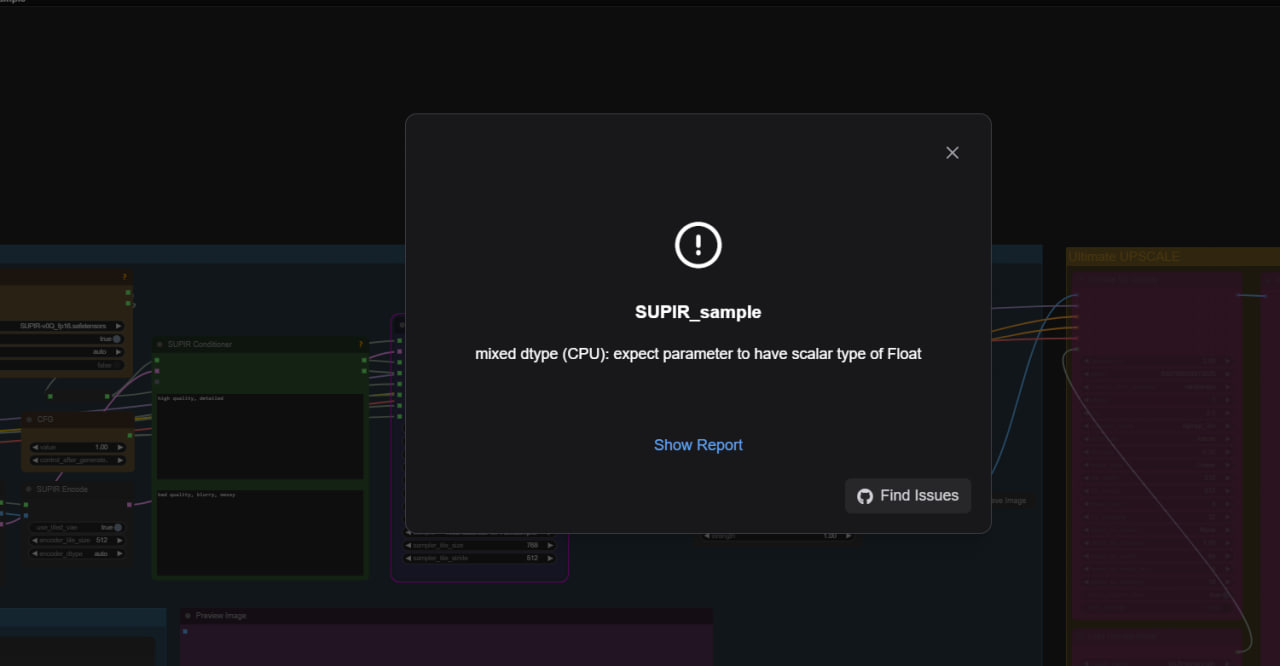Increase CFG value with right arrow
Screen dimensions: 1280x666
point(120,447)
